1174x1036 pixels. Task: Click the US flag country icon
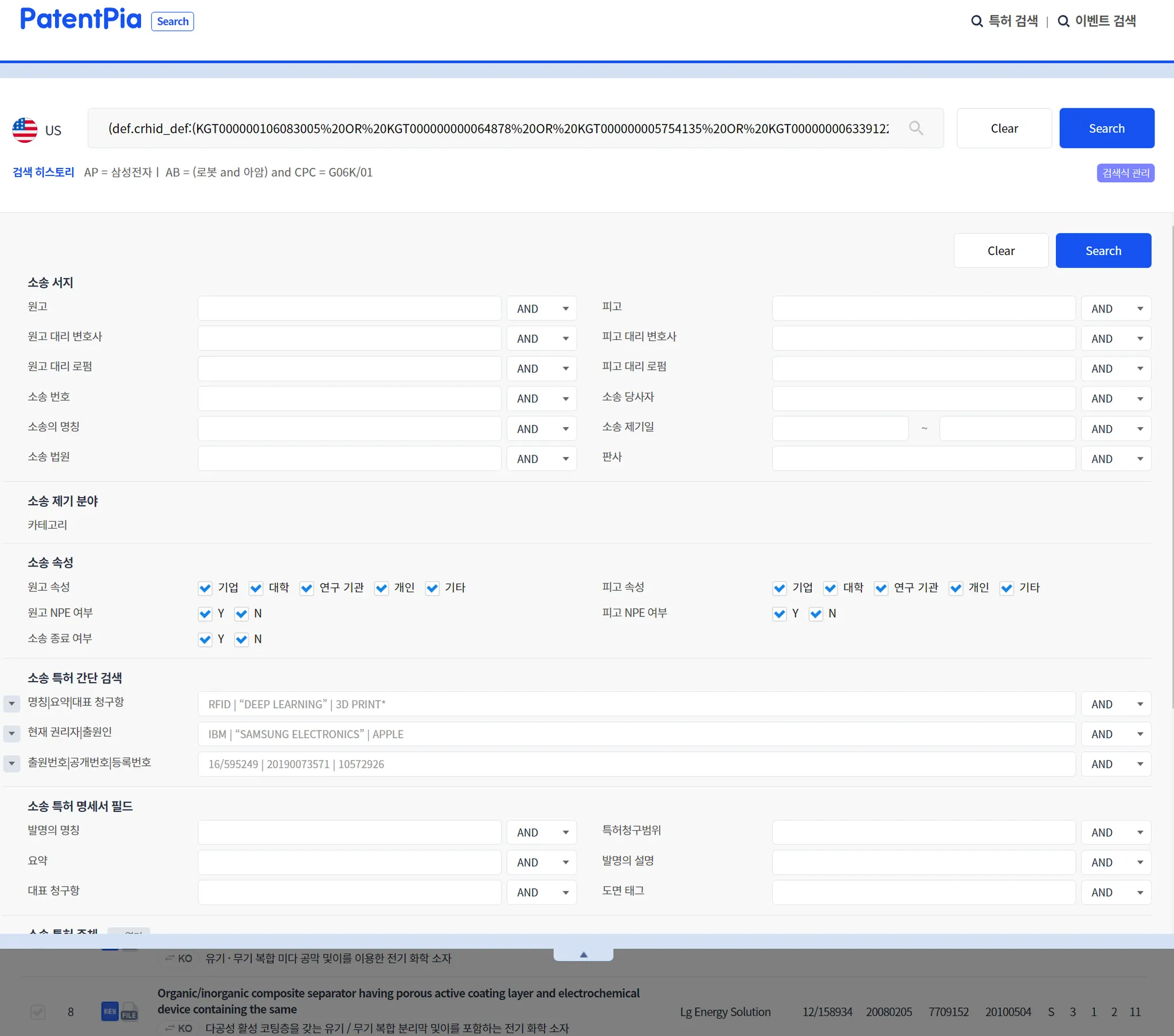(25, 130)
